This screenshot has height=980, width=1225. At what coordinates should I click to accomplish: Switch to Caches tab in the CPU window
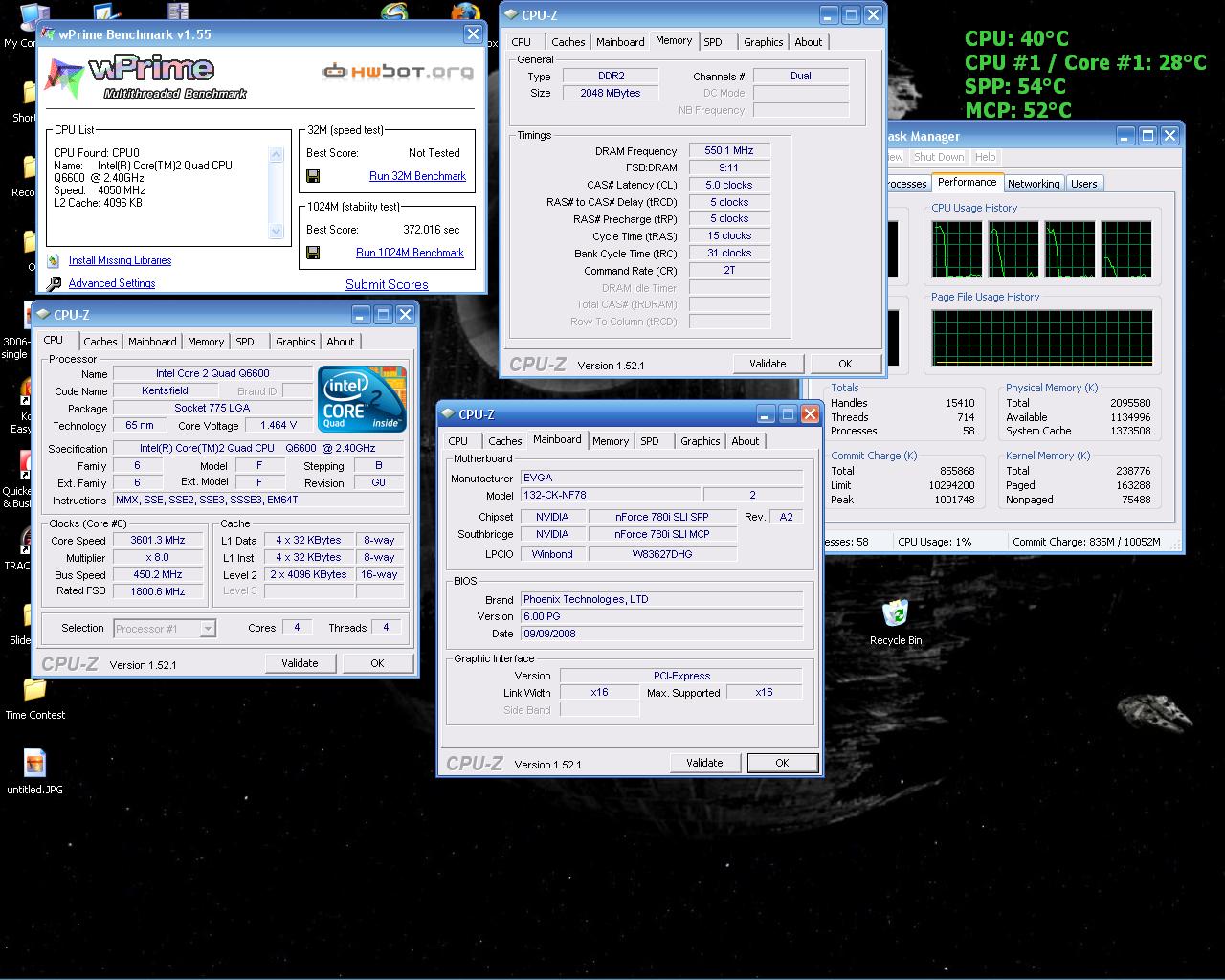(x=100, y=342)
